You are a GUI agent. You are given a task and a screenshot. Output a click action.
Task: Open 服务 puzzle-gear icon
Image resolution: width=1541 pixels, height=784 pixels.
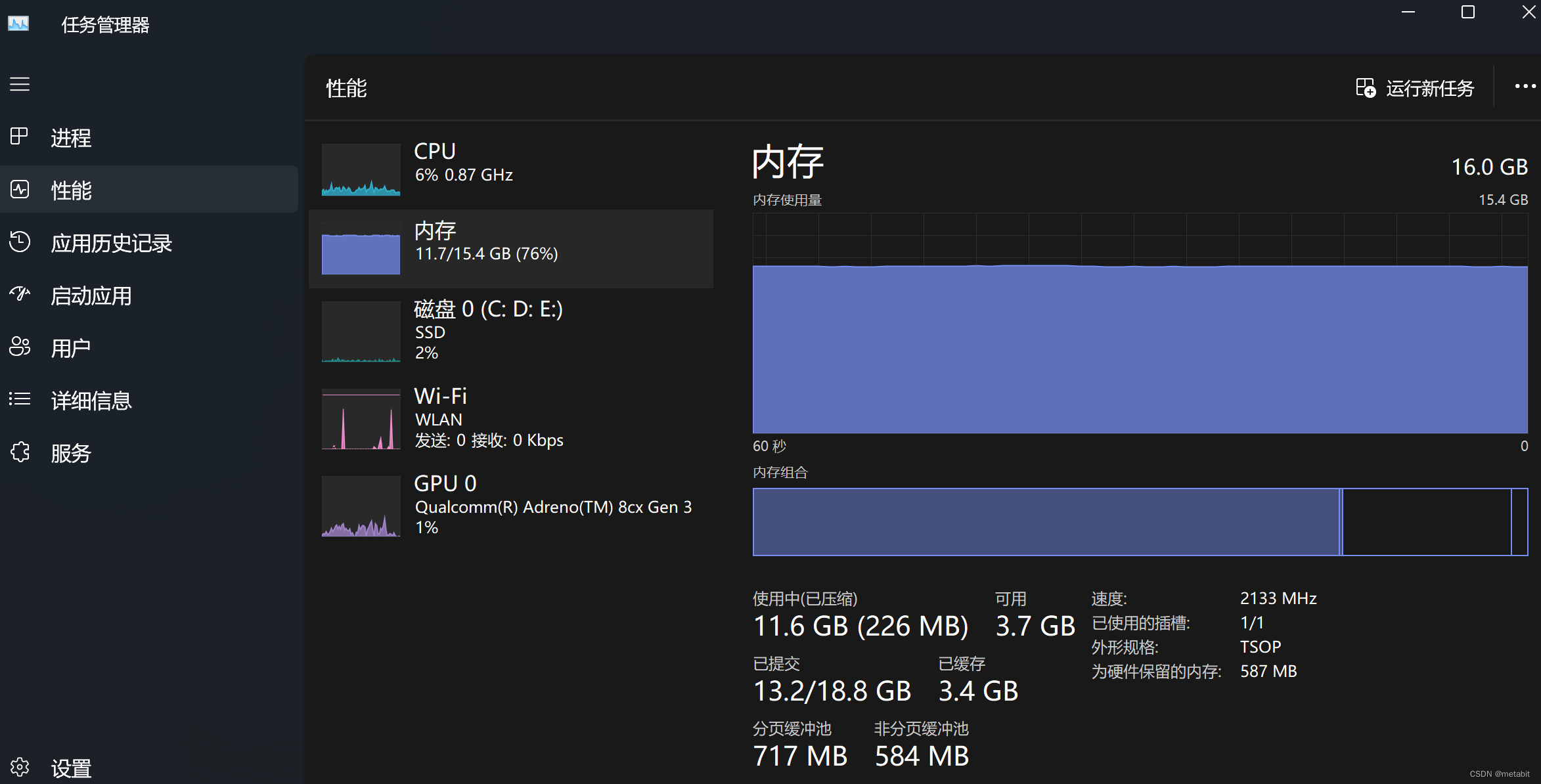(20, 452)
